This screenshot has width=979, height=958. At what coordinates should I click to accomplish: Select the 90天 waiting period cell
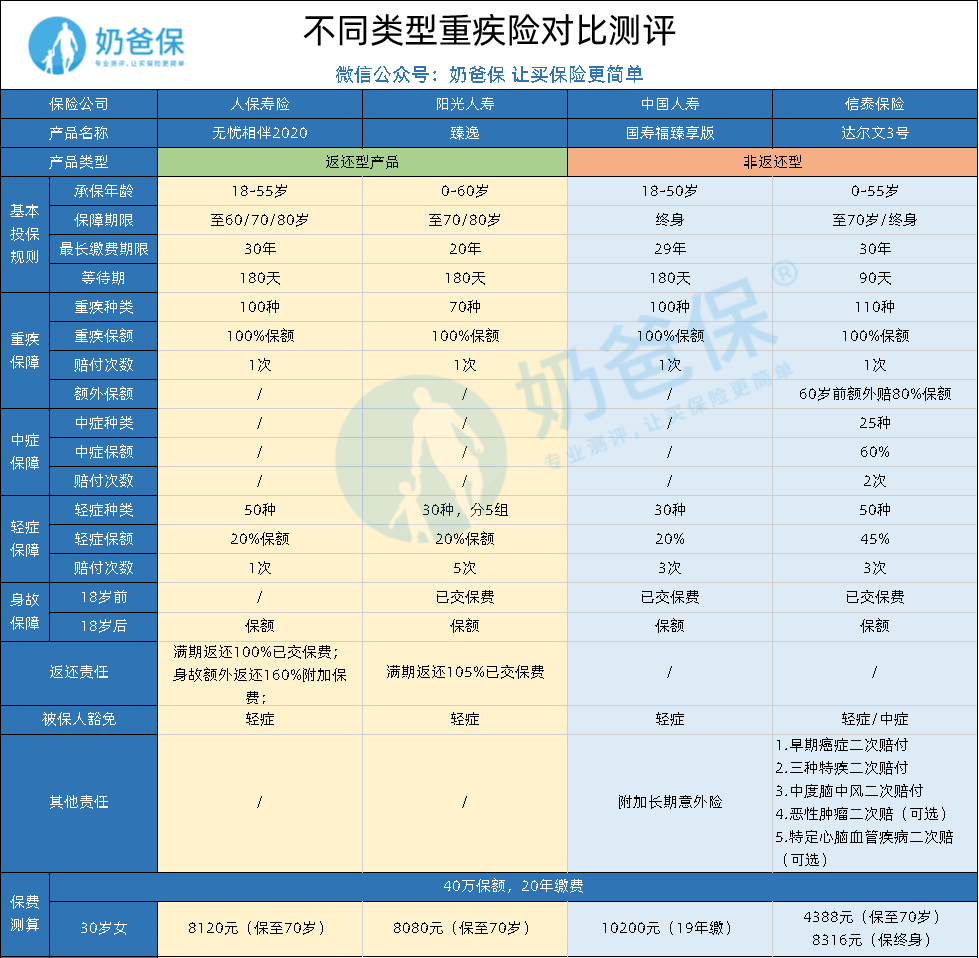click(875, 278)
